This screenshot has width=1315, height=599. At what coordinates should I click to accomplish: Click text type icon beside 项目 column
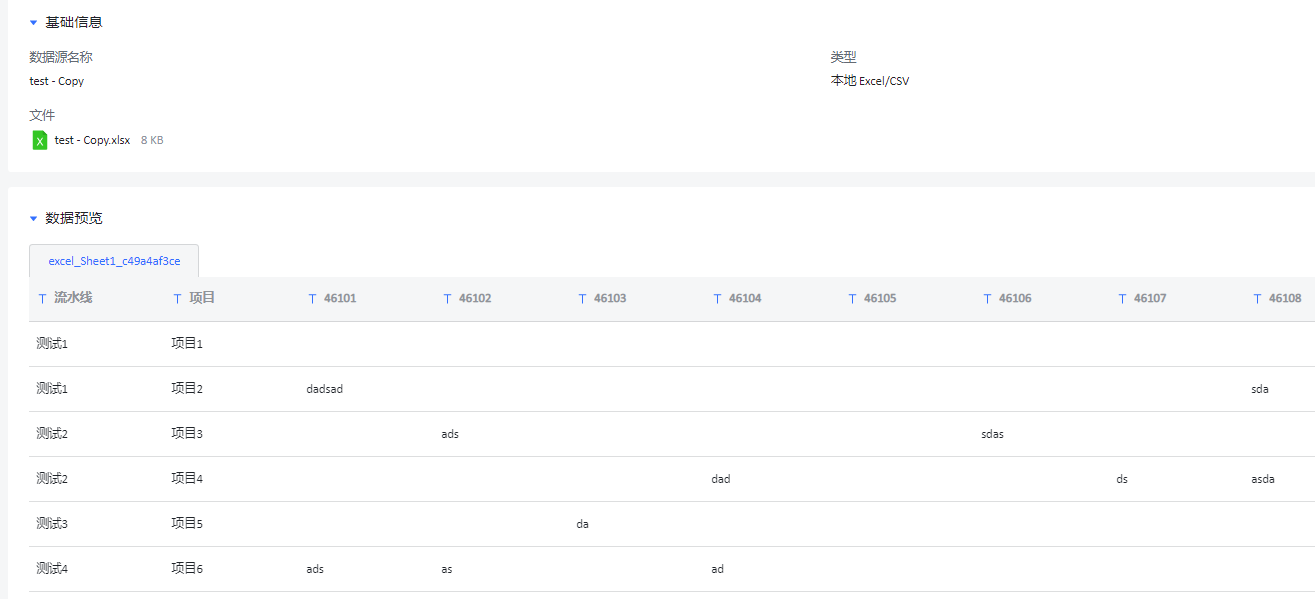[x=177, y=298]
